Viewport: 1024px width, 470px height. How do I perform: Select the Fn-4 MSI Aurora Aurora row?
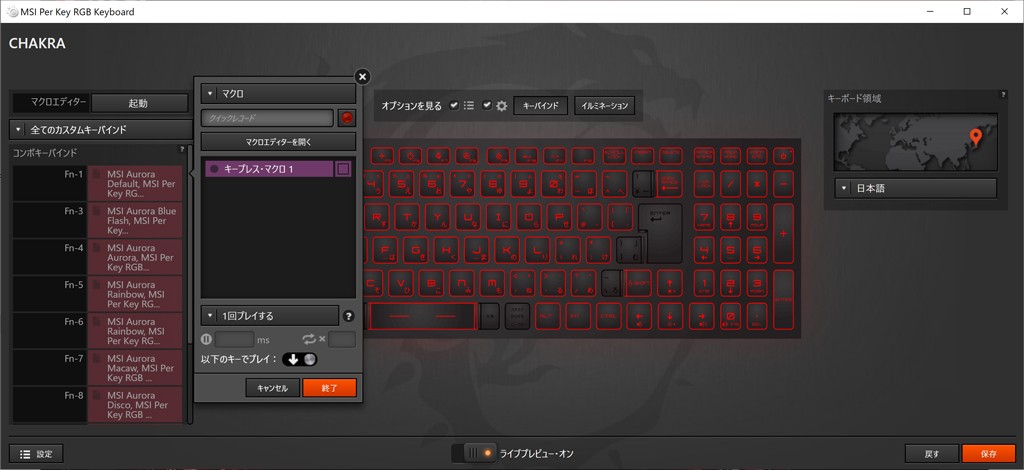96,257
